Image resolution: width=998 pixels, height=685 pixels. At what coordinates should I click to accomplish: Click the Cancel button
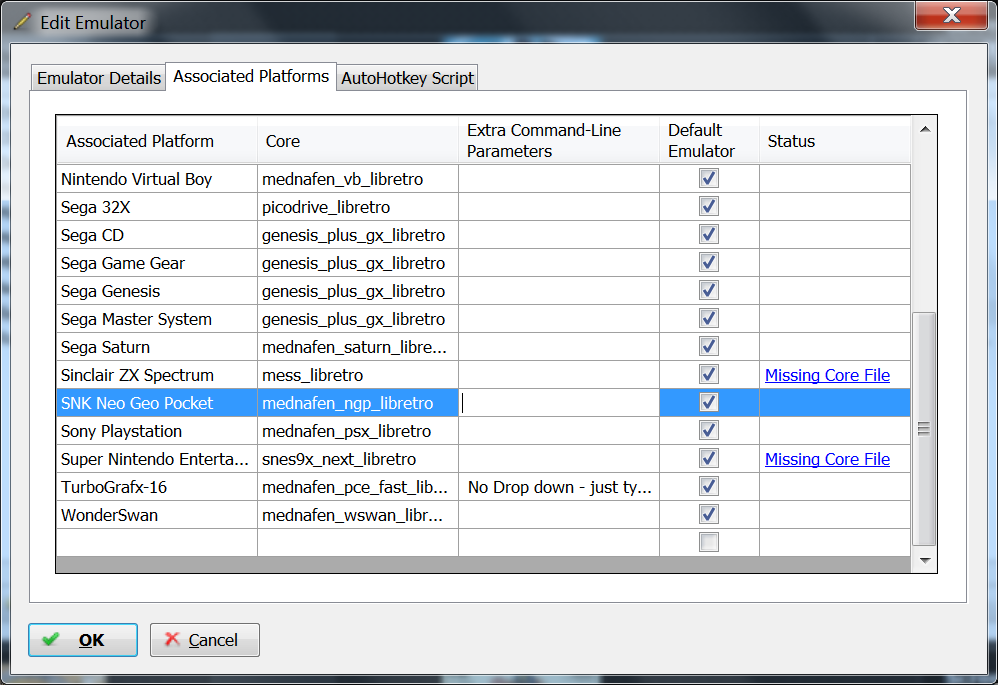tap(205, 640)
